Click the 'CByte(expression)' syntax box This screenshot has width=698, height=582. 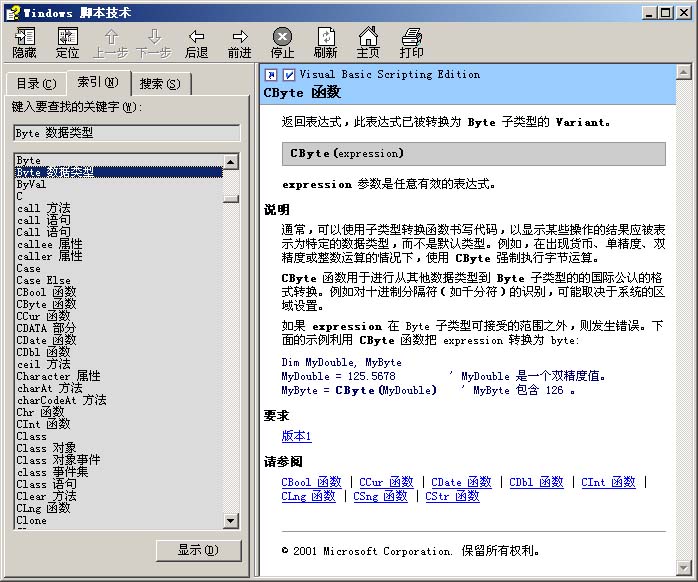(474, 154)
